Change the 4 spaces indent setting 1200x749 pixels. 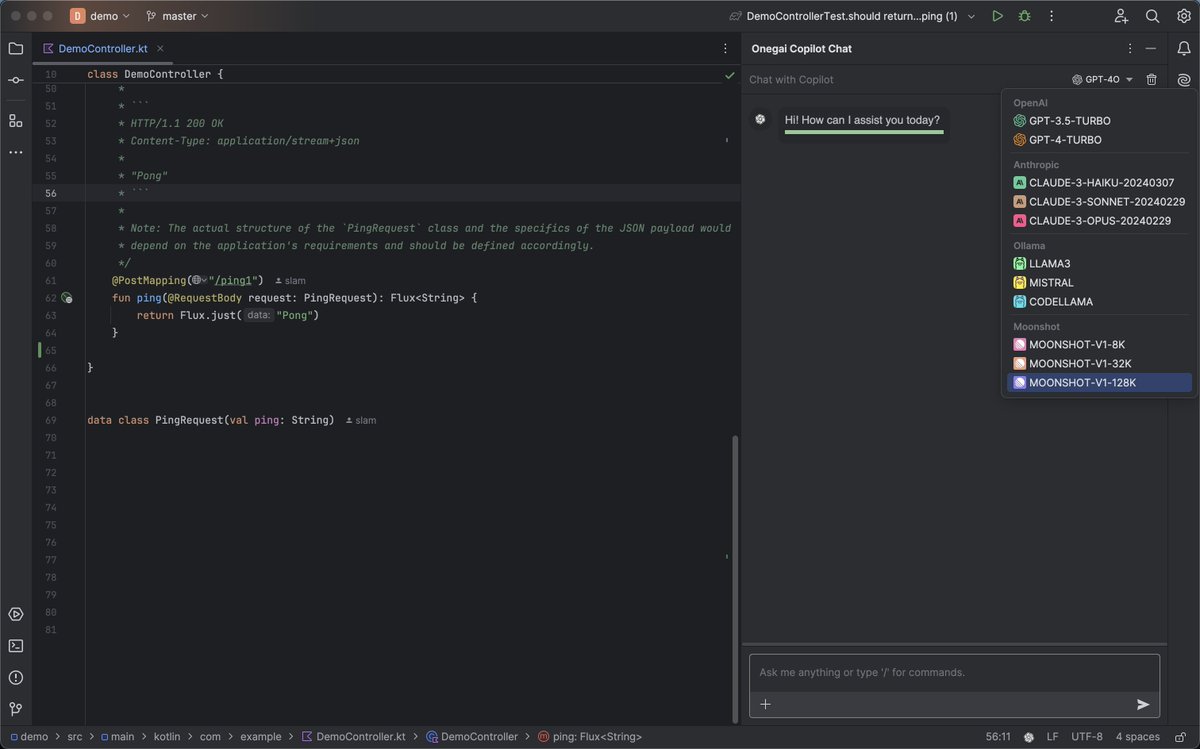(1136, 737)
